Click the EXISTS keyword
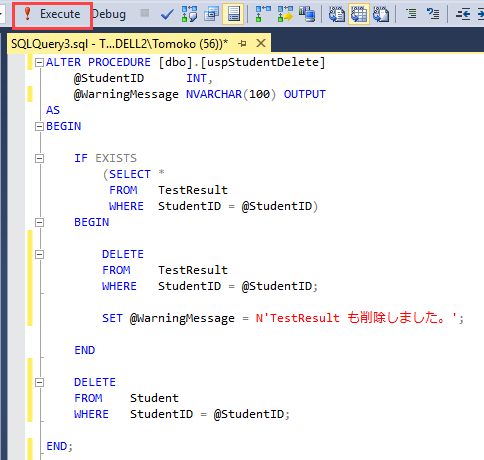Screen dimensions: 484x460 pos(116,158)
